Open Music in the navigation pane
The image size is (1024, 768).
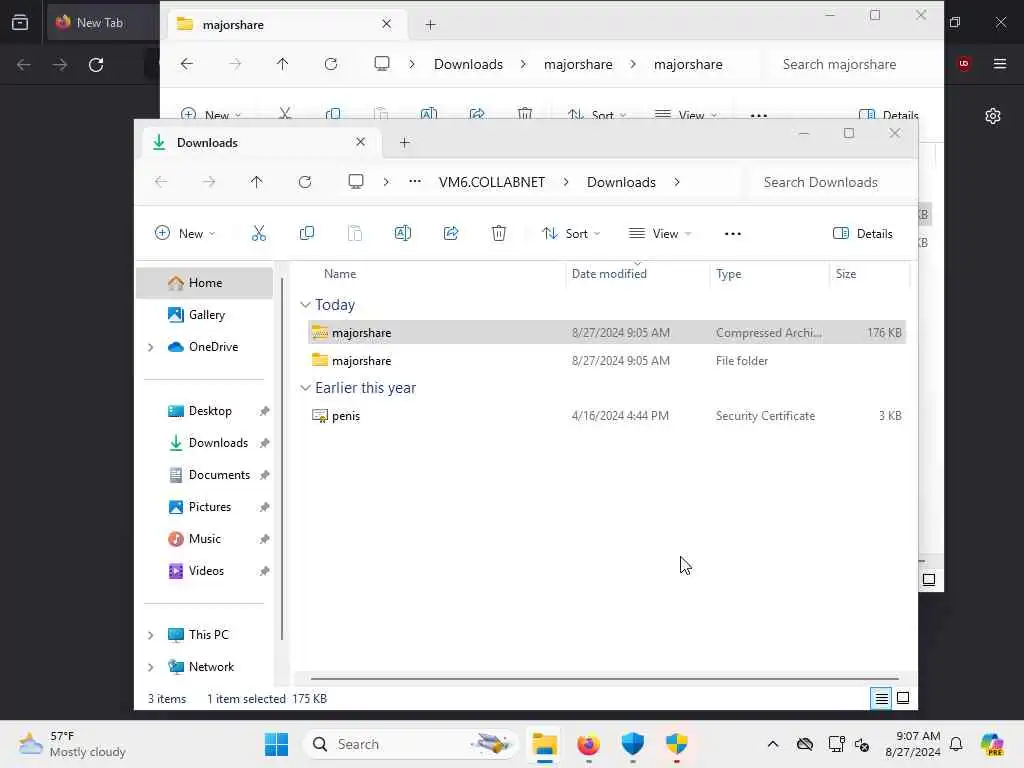pyautogui.click(x=204, y=539)
